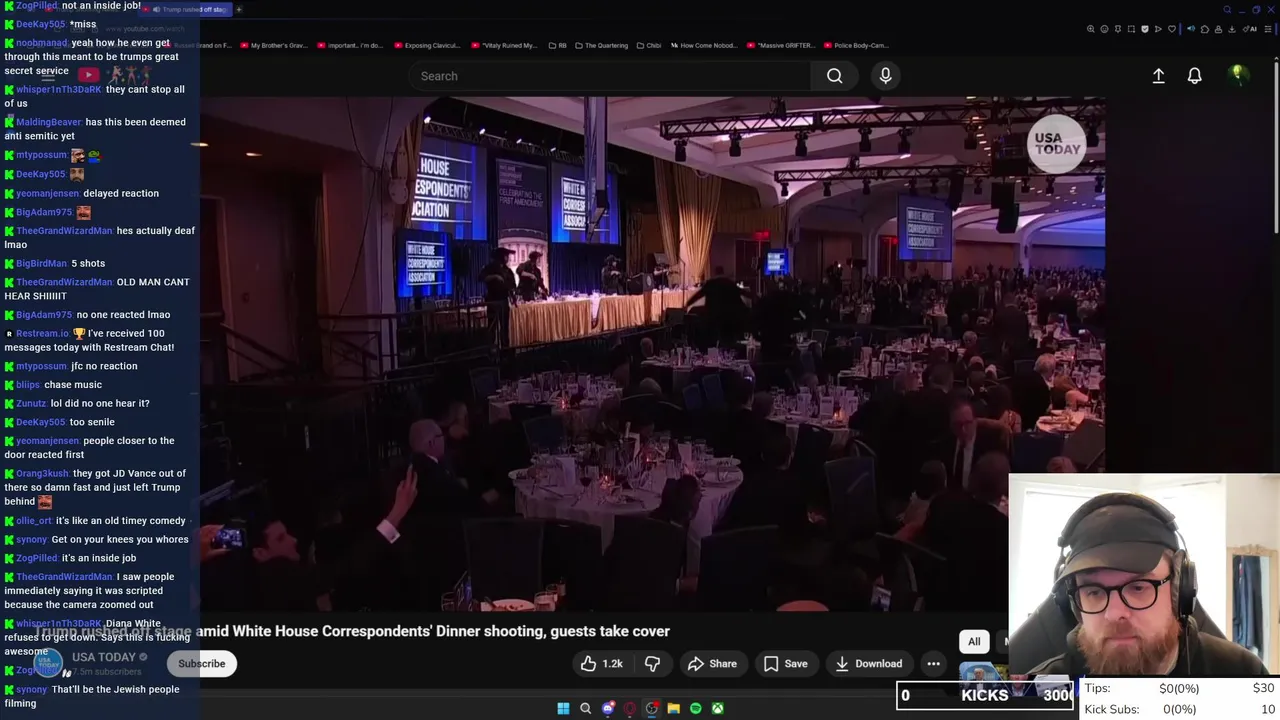Open Xbox app from the taskbar
Viewport: 1280px width, 720px height.
tap(717, 708)
